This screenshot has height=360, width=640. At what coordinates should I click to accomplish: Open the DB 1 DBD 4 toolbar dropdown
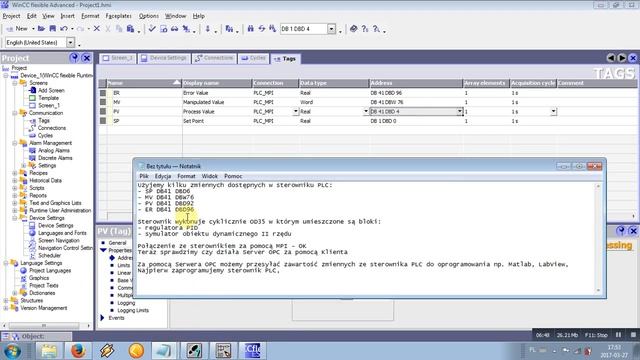pos(331,29)
